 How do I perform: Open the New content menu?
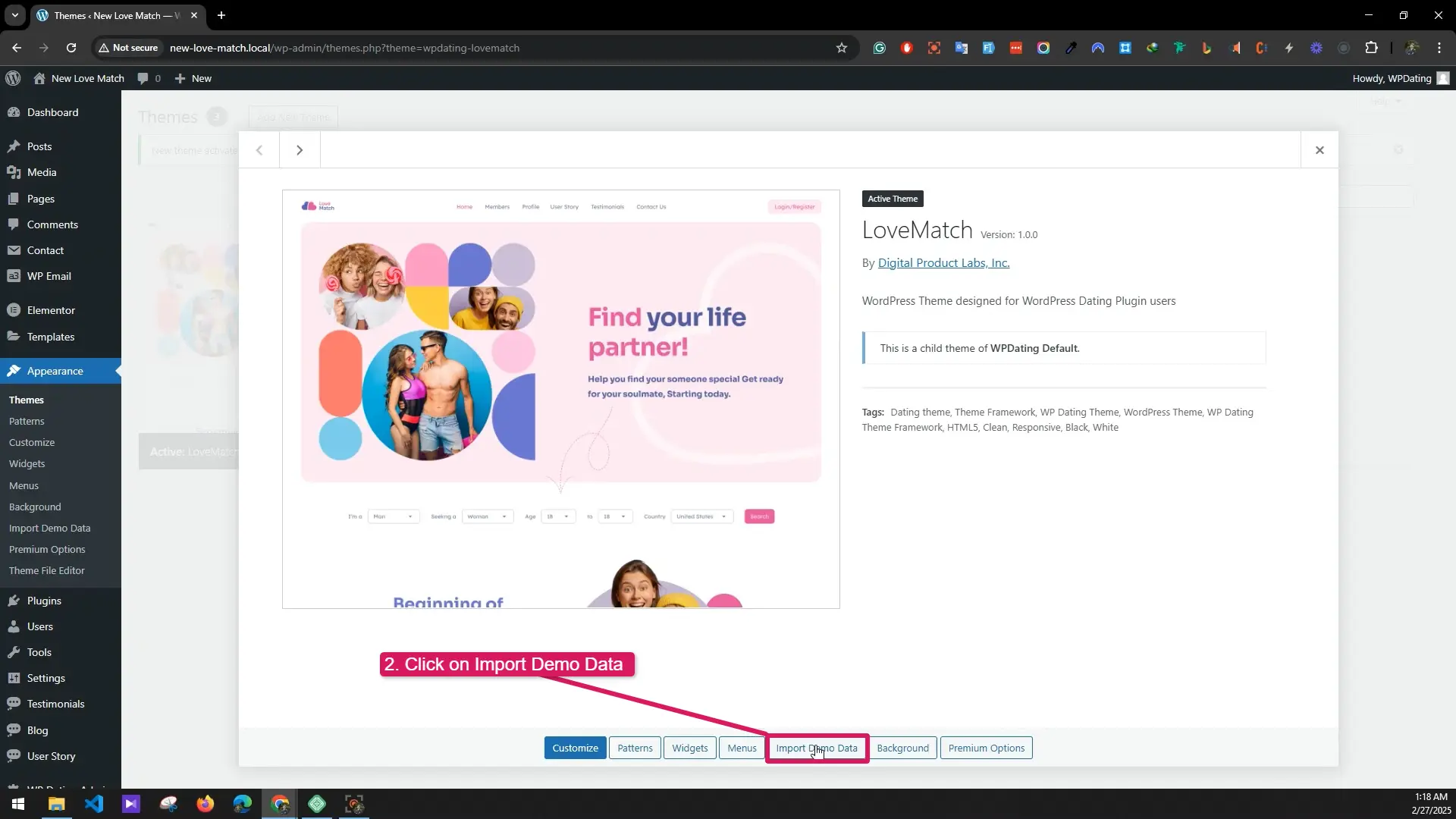coord(193,78)
